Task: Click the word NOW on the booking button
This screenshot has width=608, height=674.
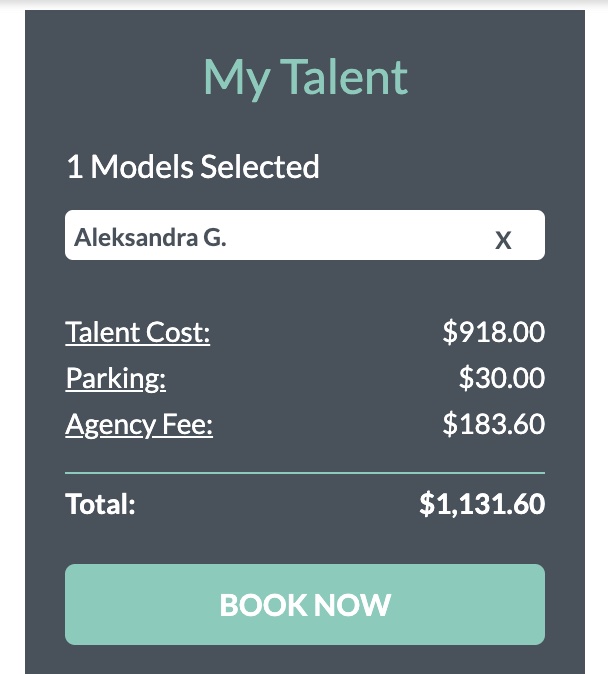Action: click(349, 605)
